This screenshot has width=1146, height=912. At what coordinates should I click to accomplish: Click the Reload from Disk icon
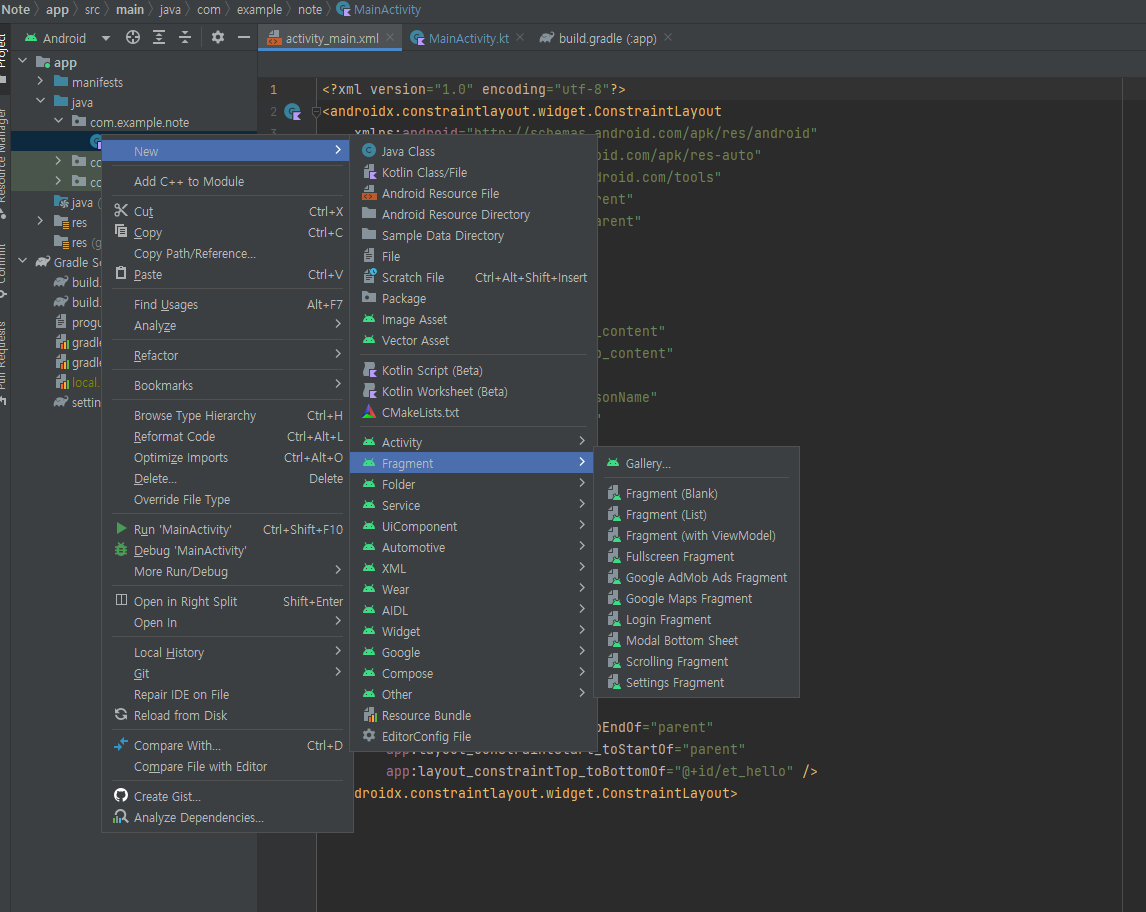pos(121,715)
